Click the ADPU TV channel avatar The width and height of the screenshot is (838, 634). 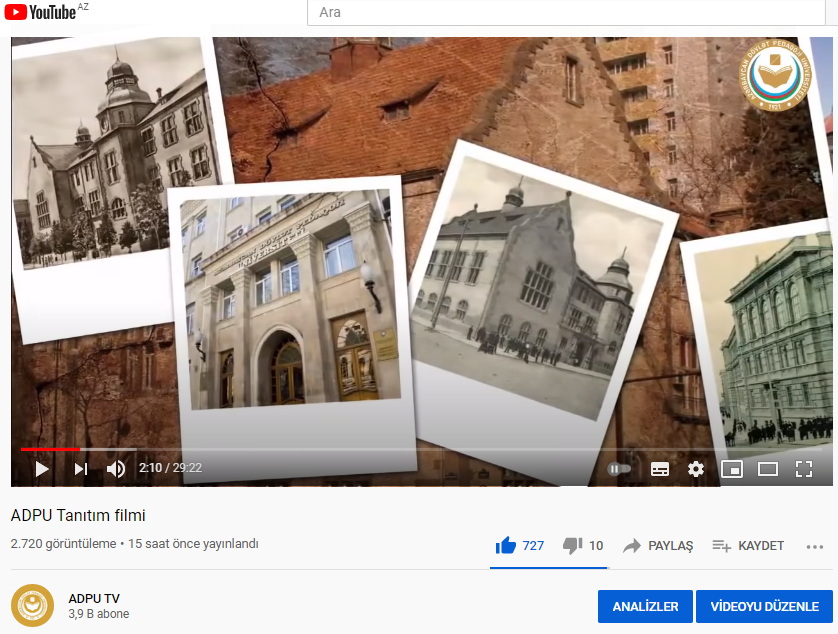32,606
